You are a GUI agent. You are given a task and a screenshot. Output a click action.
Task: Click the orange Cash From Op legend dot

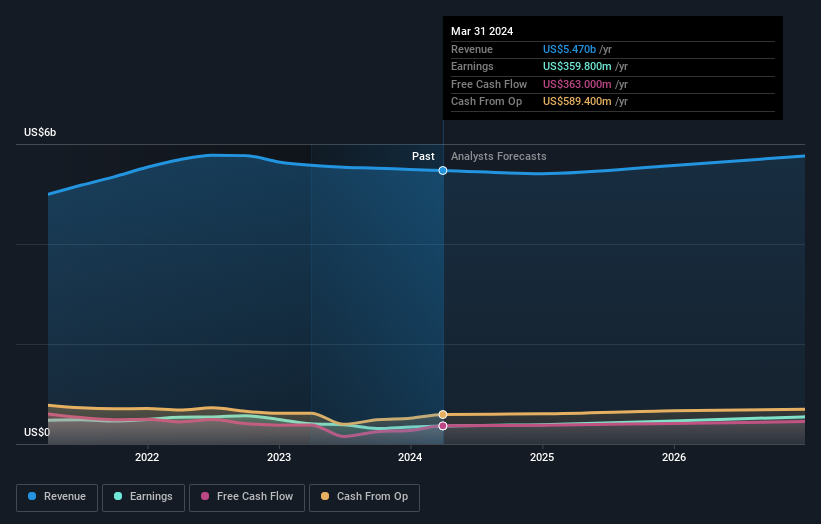pos(325,496)
